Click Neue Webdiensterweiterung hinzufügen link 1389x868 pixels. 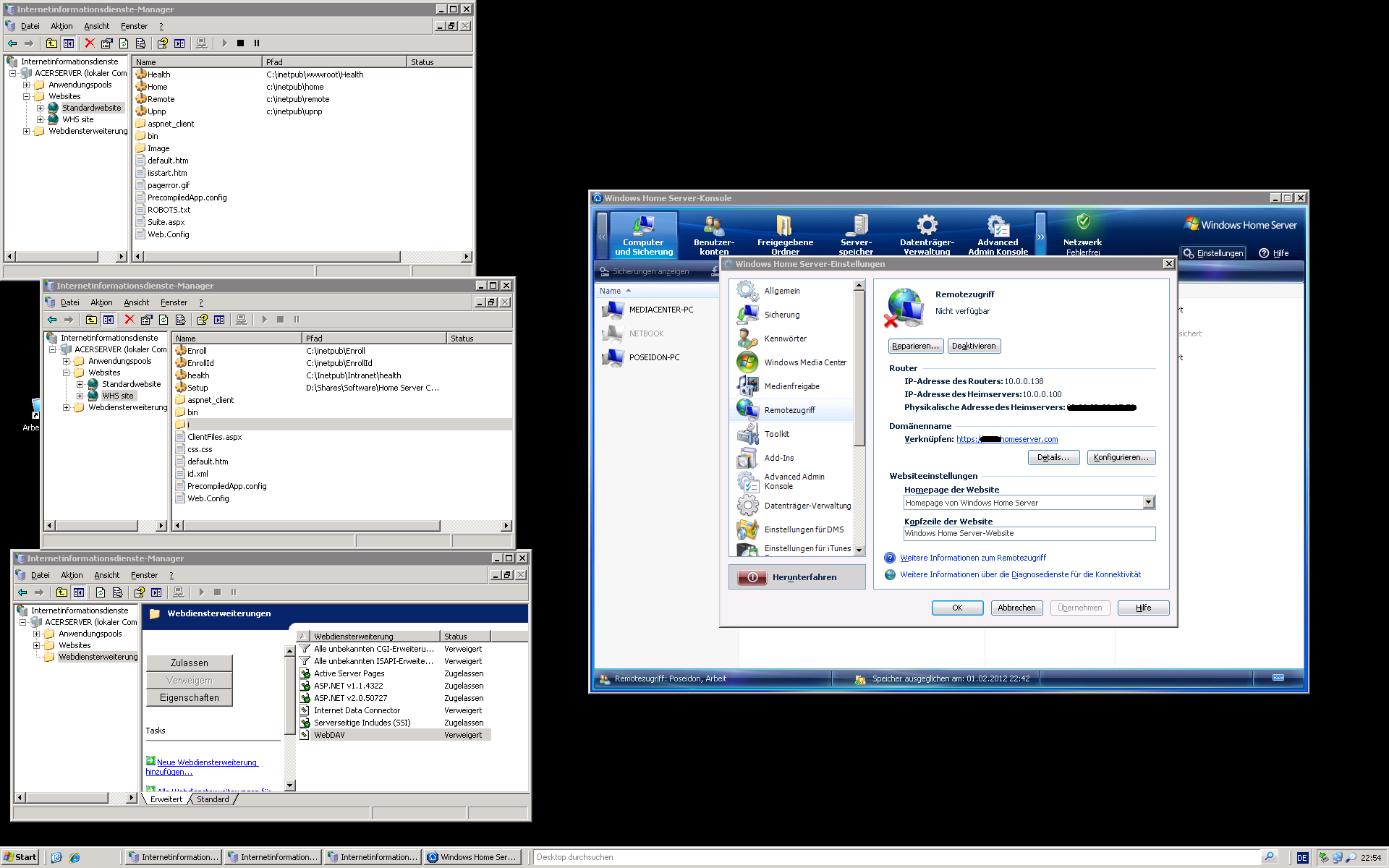coord(203,767)
